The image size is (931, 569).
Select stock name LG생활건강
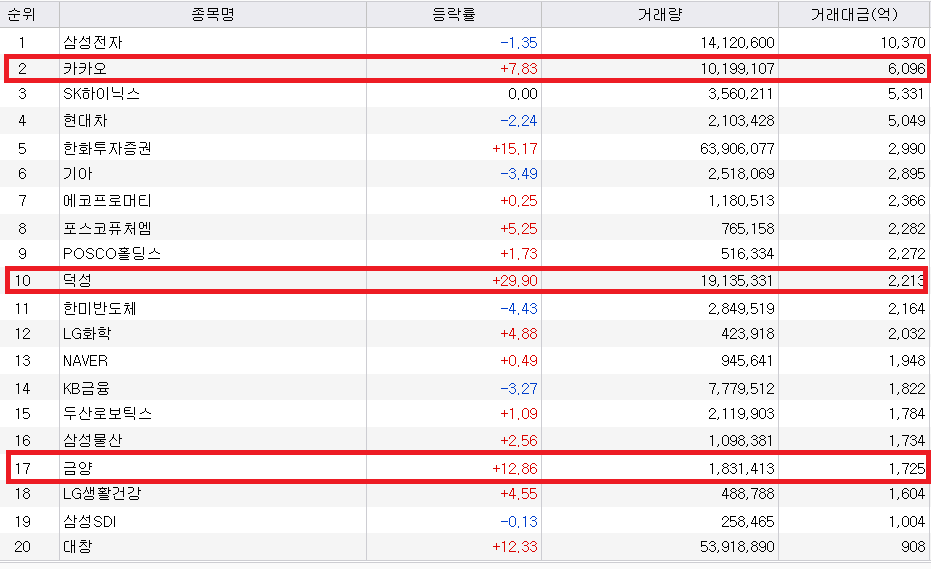[x=102, y=493]
